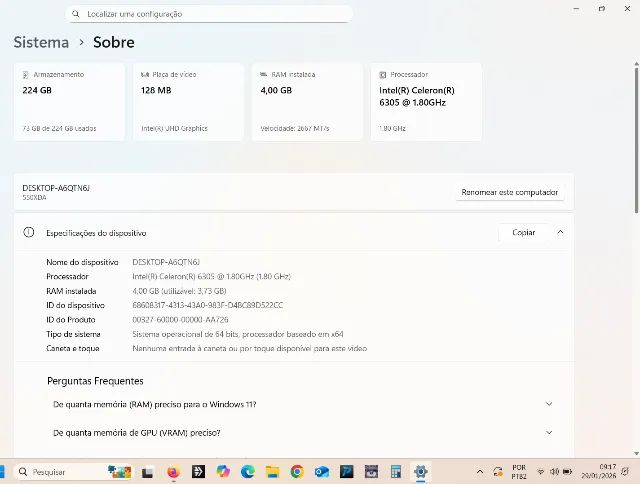Open Task View on the taskbar
Viewport: 640px width, 484px height.
[x=148, y=472]
